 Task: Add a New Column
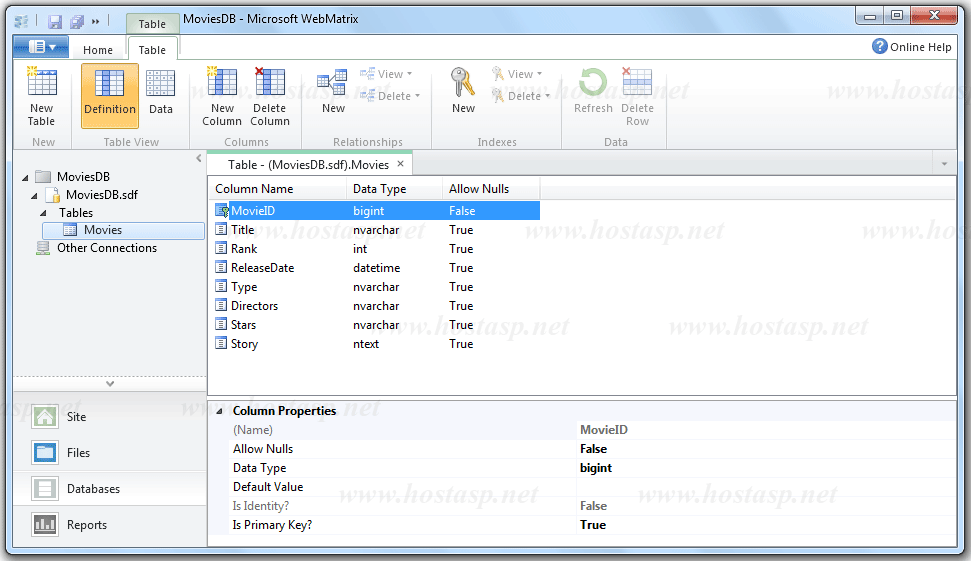click(x=222, y=97)
